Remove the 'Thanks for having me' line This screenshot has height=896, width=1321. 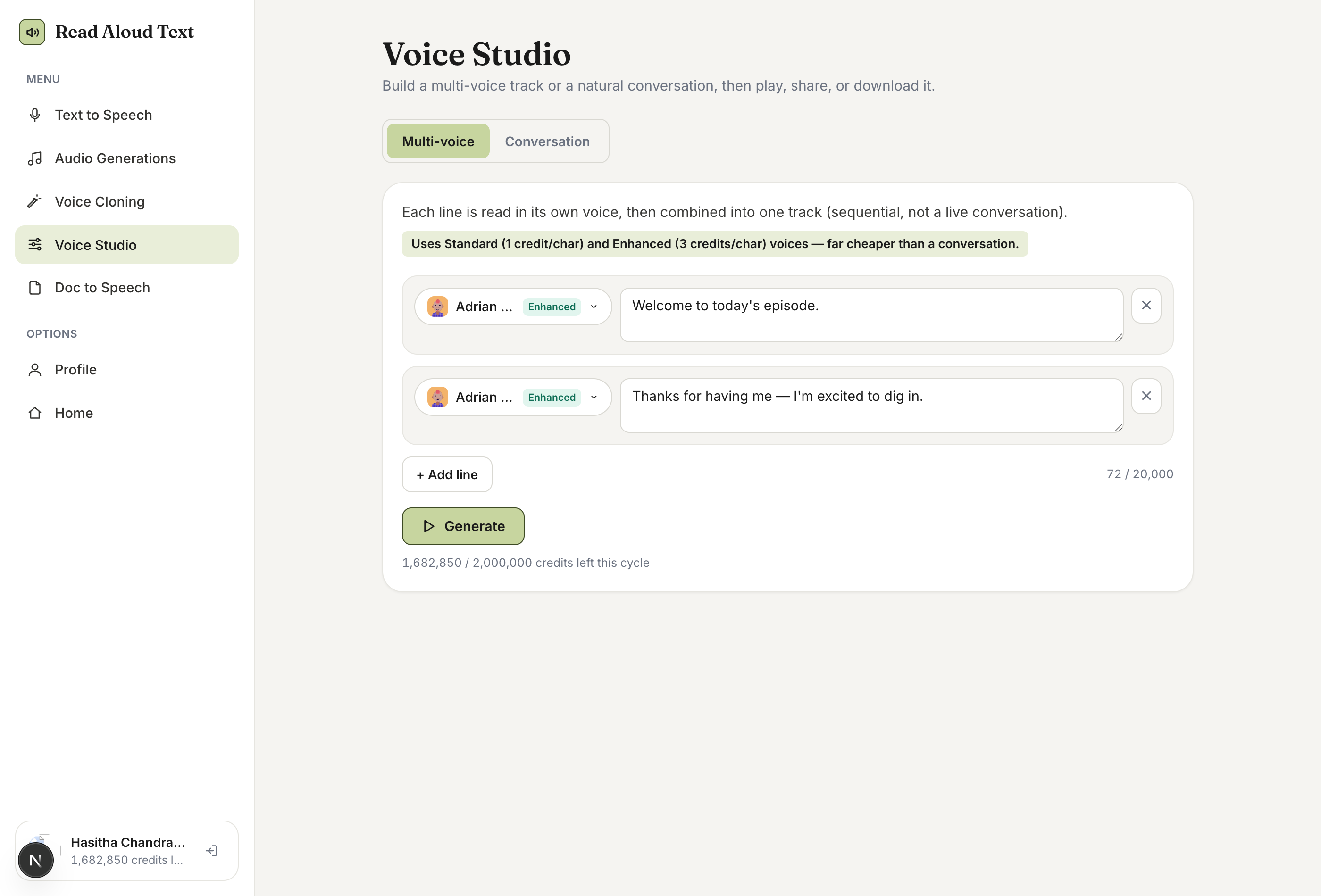[x=1146, y=396]
